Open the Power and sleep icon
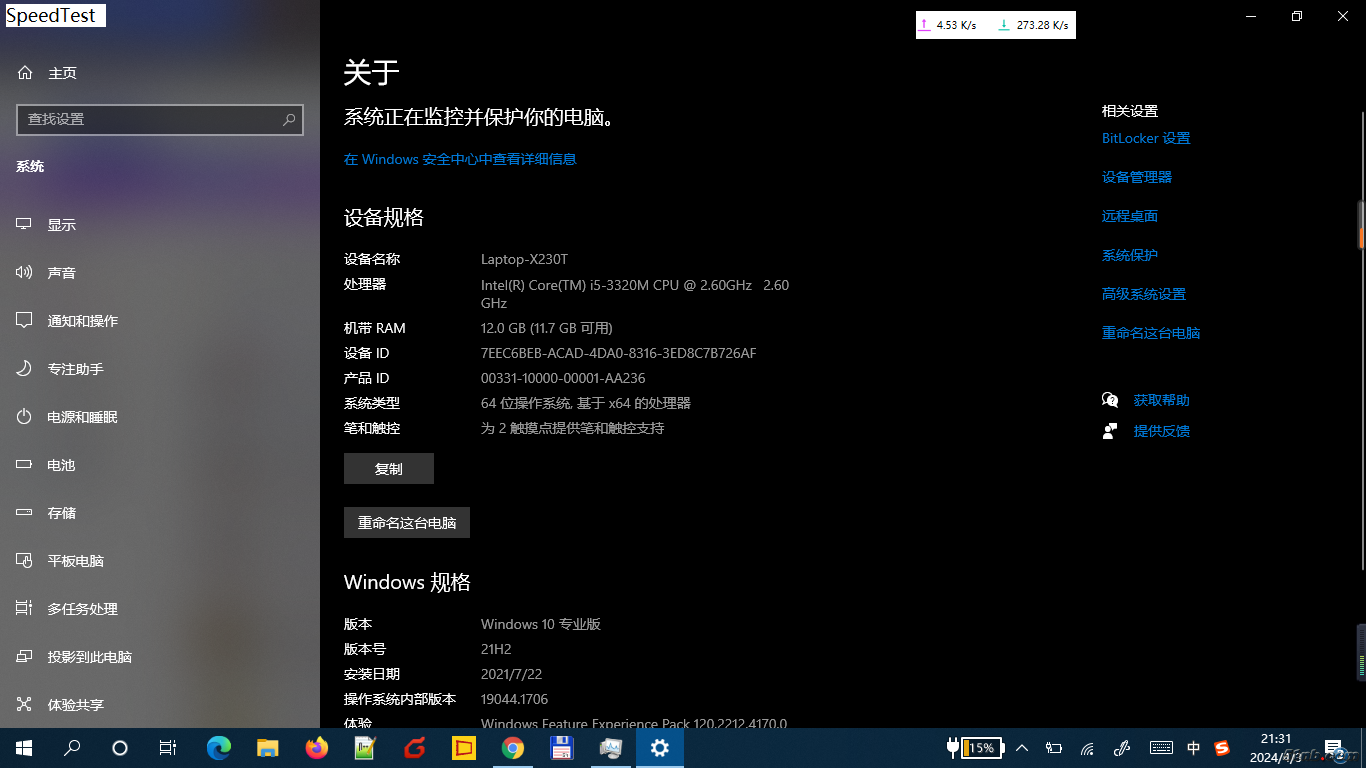 [x=25, y=417]
